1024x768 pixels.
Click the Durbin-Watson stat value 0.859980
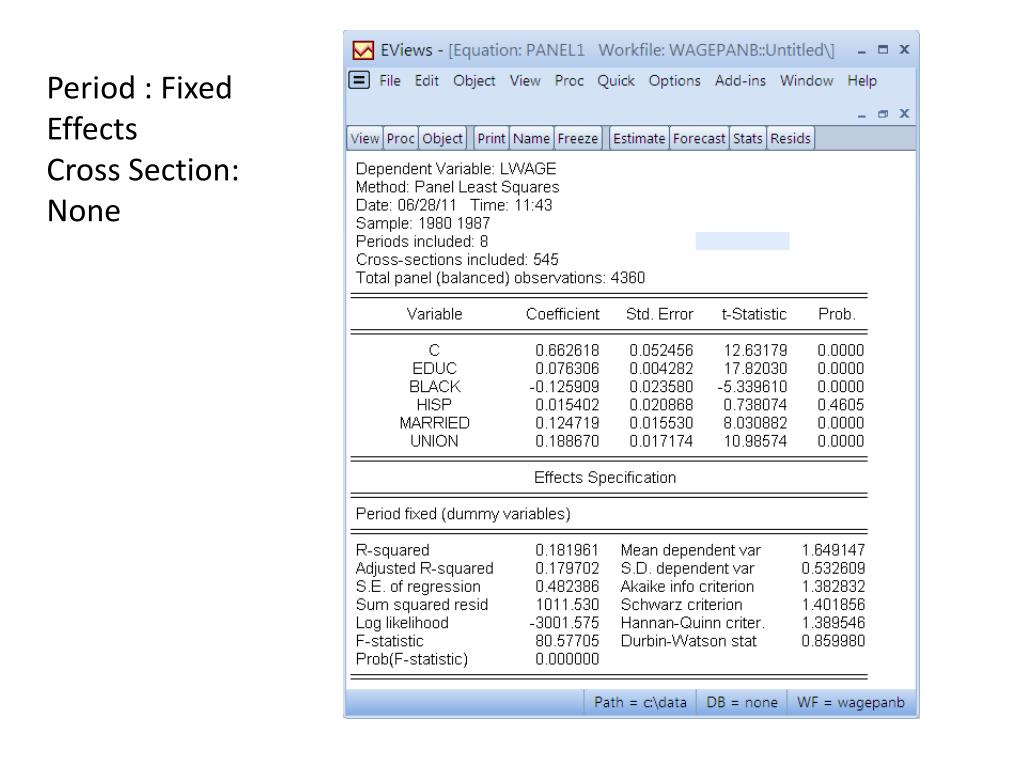(833, 641)
